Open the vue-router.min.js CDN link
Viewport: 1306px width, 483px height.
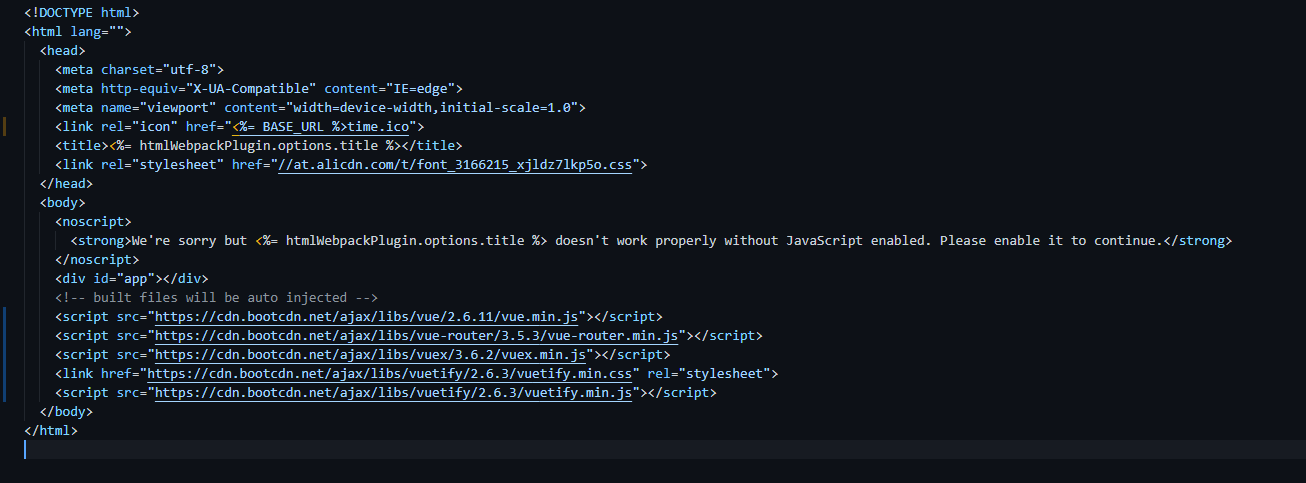click(417, 336)
